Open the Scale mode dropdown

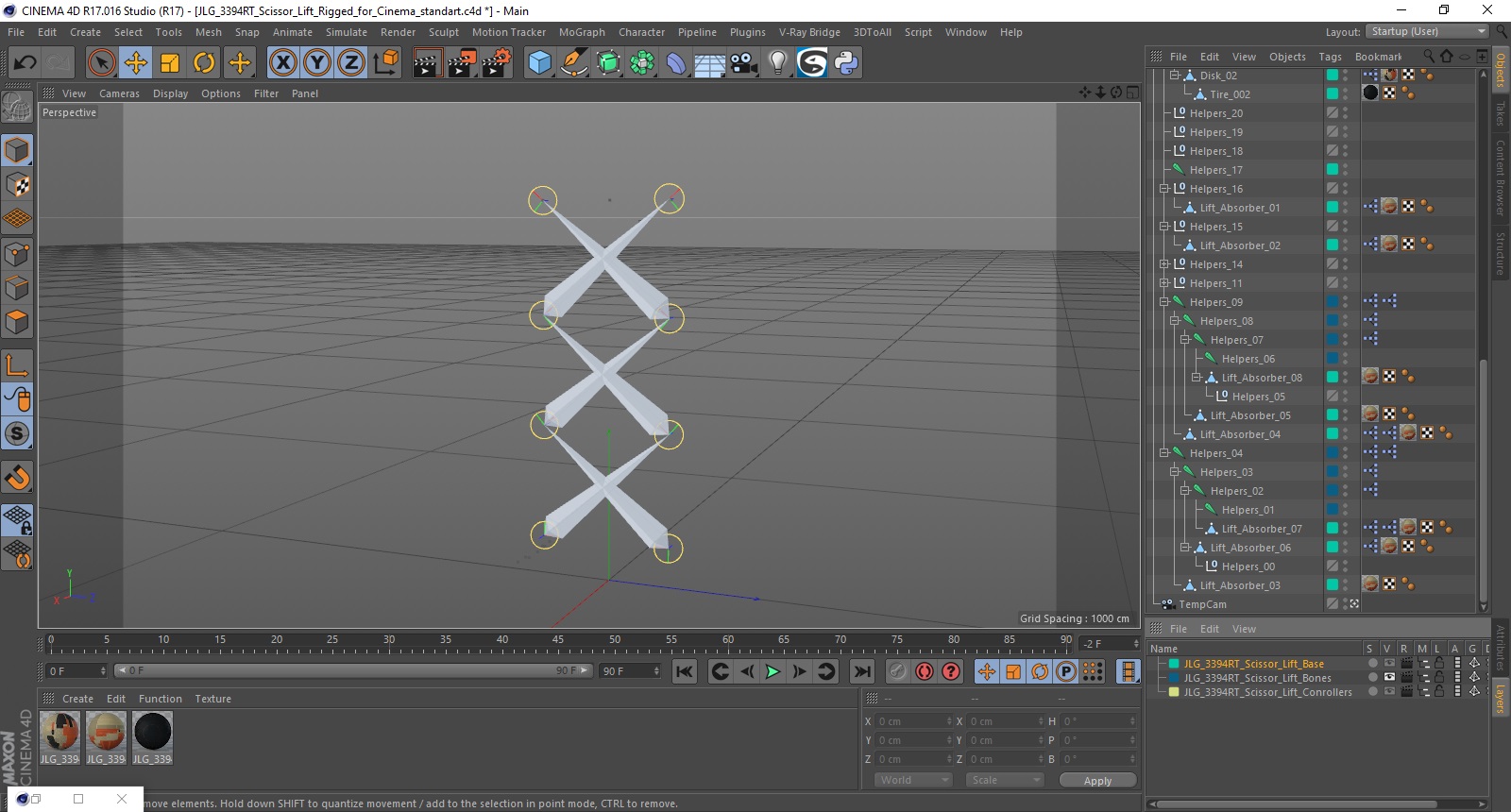click(x=1005, y=780)
